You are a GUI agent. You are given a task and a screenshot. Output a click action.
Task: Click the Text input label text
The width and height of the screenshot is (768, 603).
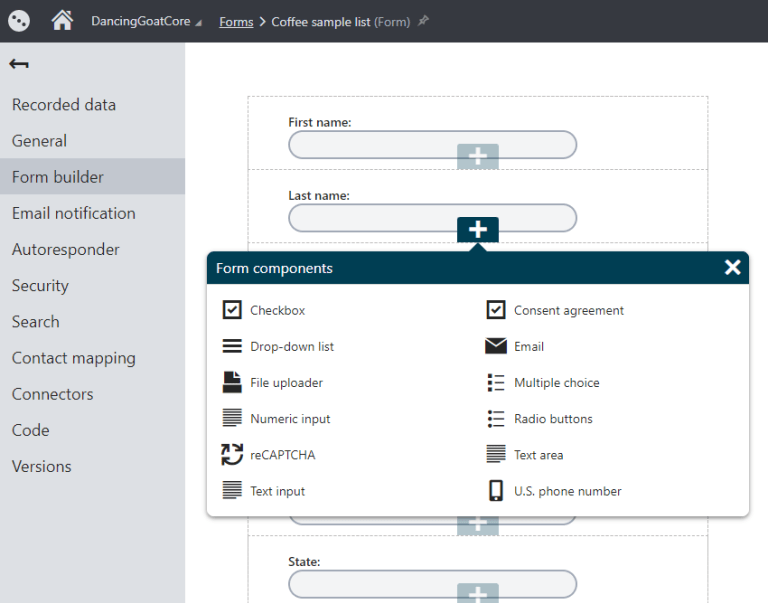278,491
